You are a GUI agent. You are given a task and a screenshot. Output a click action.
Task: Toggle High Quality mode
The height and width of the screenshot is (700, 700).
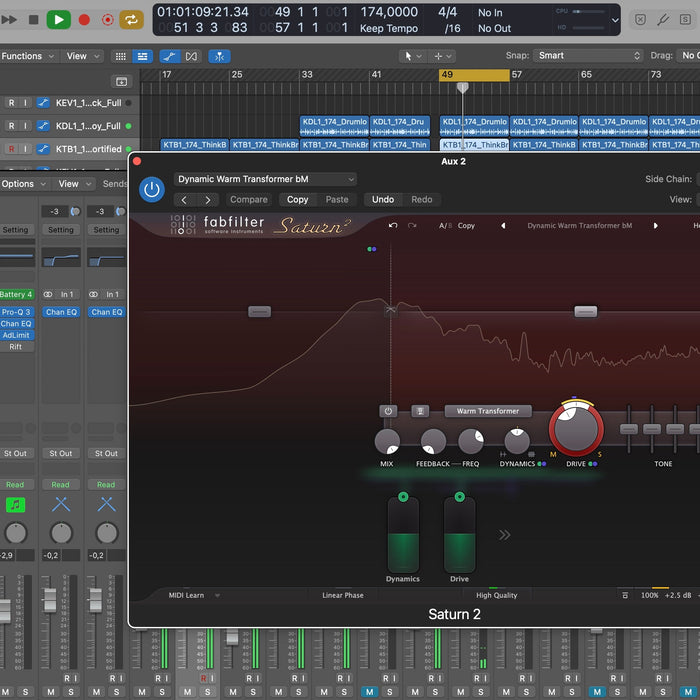click(x=496, y=596)
